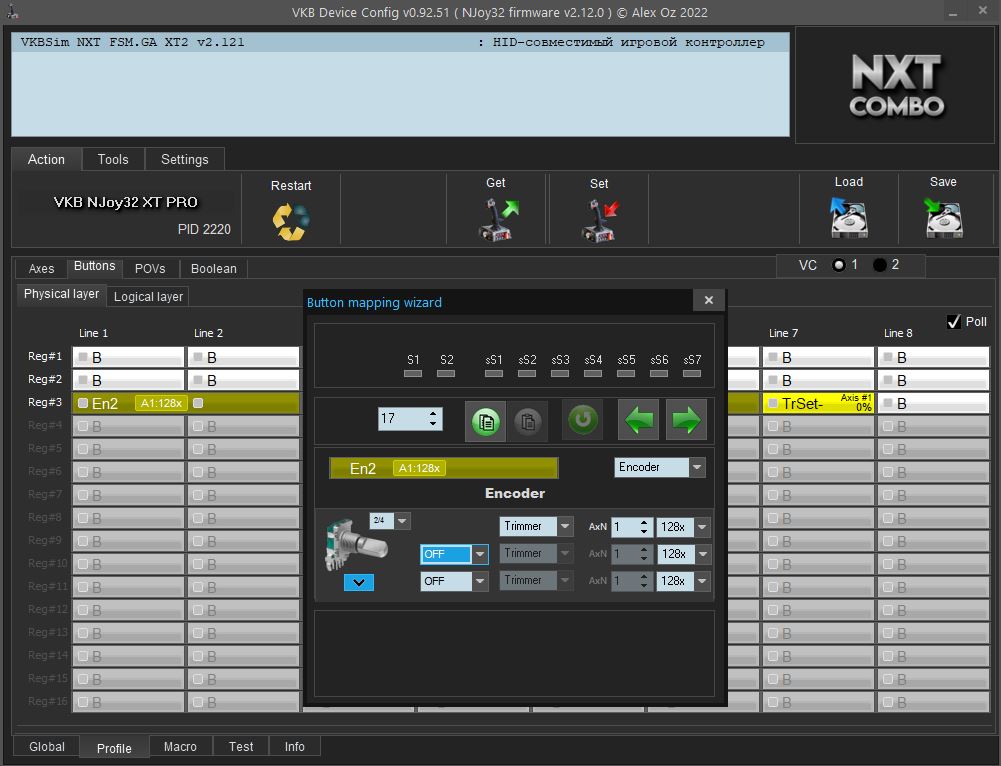The image size is (1001, 766).
Task: Select Reg#2 Line 2 B cell
Action: tap(243, 380)
